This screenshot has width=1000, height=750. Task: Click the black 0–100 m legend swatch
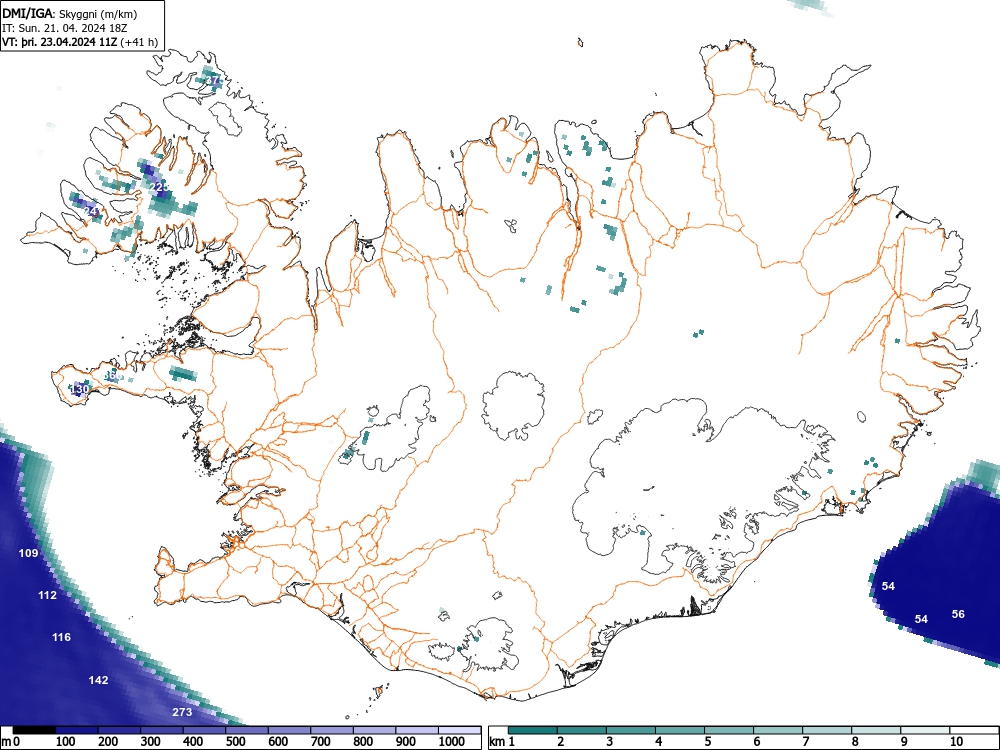34,730
